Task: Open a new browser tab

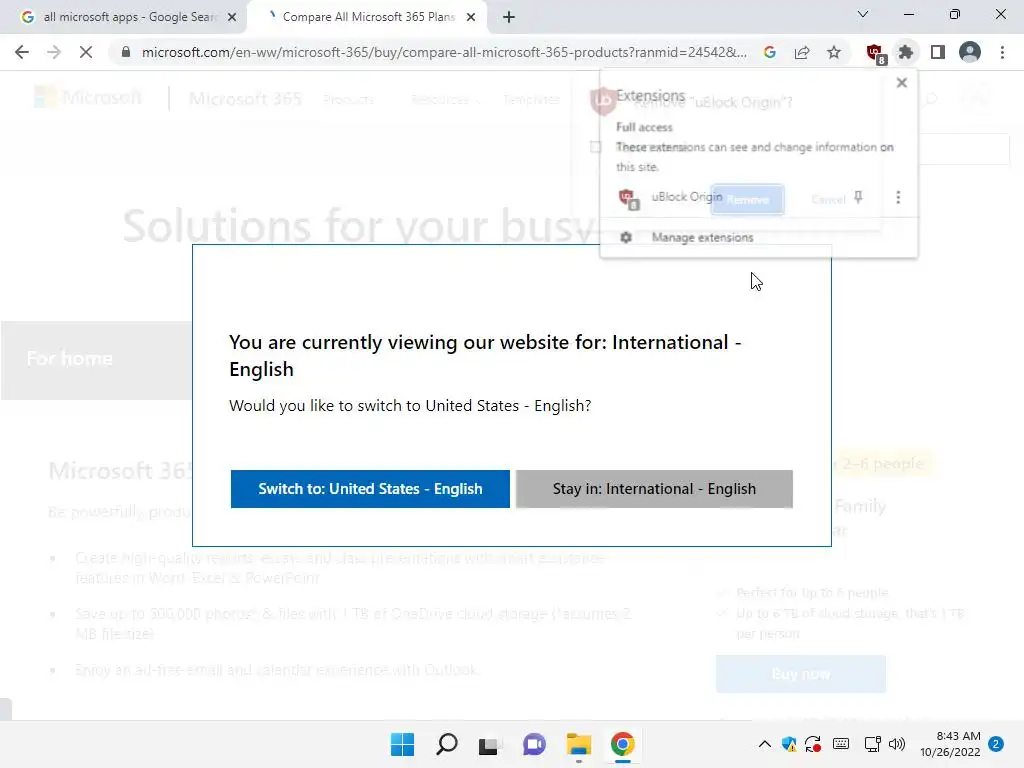Action: 509,17
